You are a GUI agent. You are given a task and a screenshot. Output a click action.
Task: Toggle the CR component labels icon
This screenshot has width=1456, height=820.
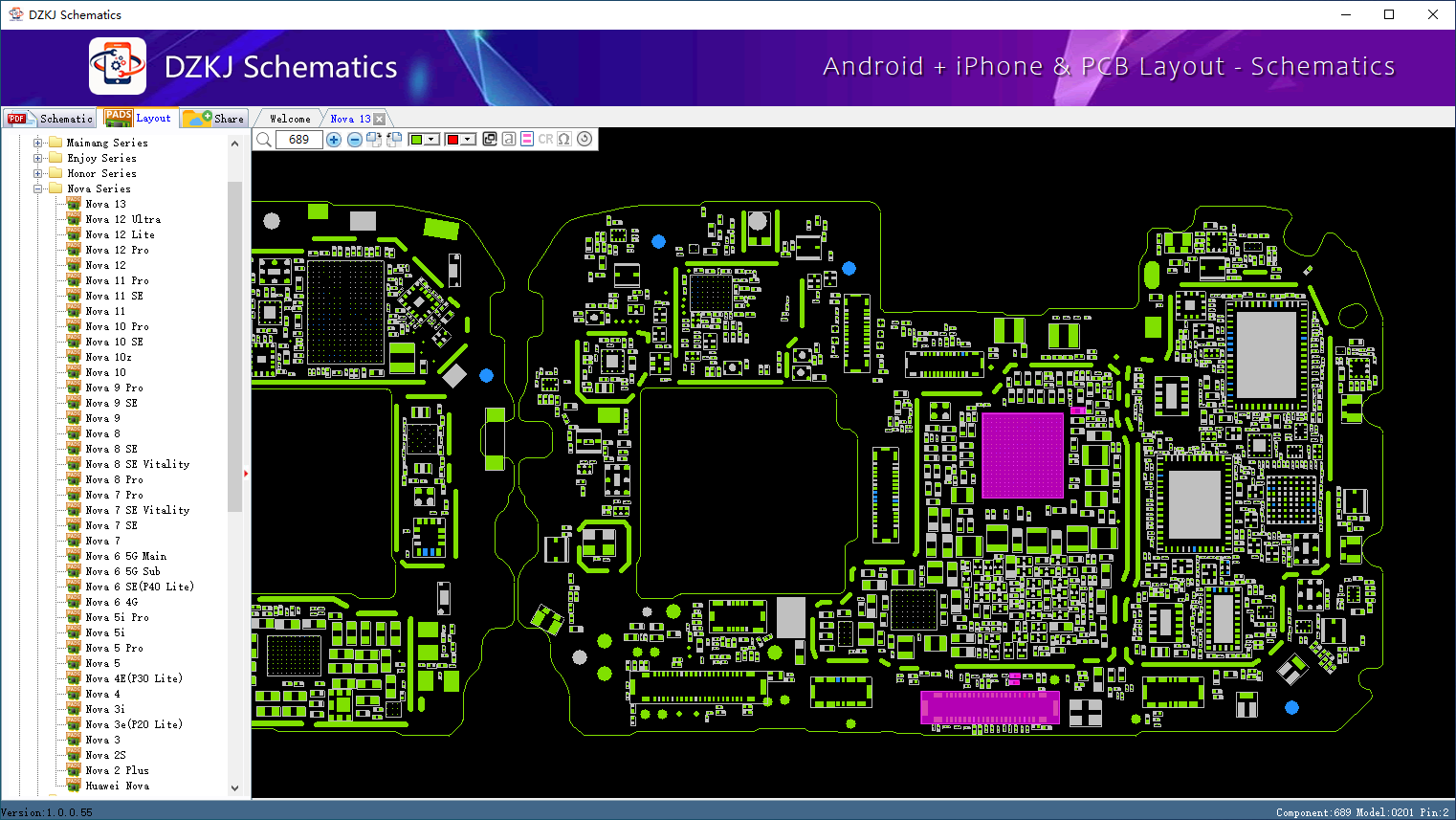tap(545, 140)
